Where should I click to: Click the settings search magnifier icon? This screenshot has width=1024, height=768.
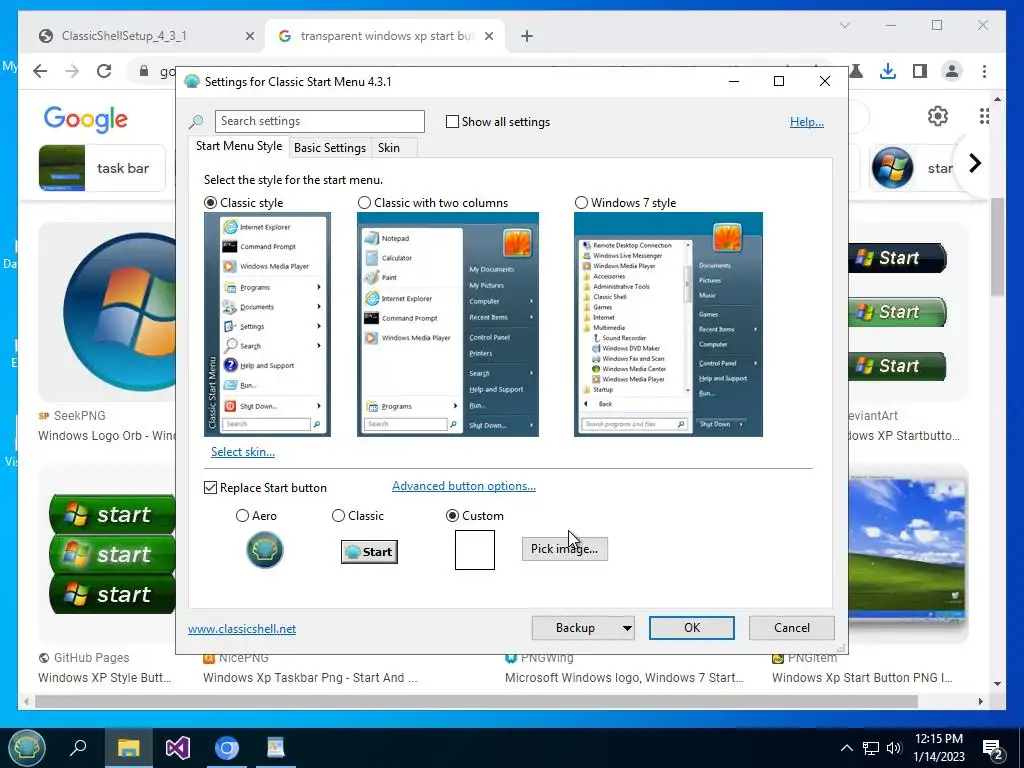tap(196, 122)
